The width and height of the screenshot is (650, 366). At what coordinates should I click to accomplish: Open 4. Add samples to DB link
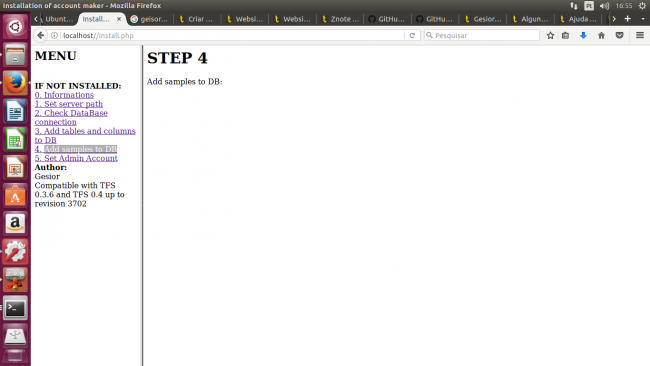coord(76,149)
